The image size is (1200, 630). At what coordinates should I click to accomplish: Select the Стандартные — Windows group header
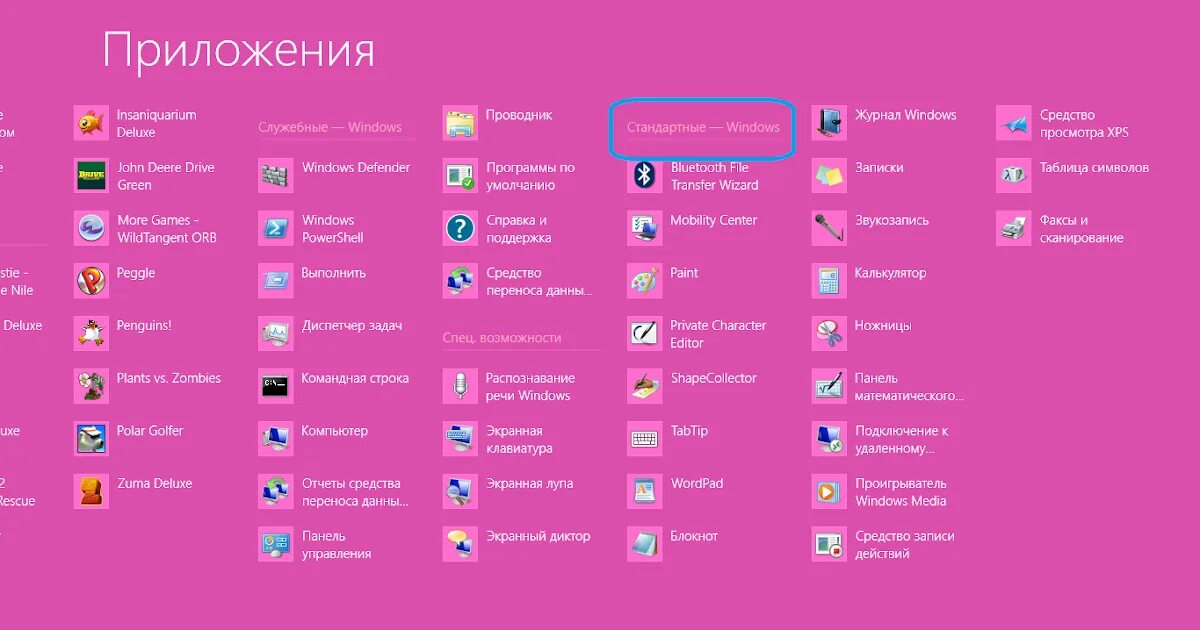click(703, 127)
